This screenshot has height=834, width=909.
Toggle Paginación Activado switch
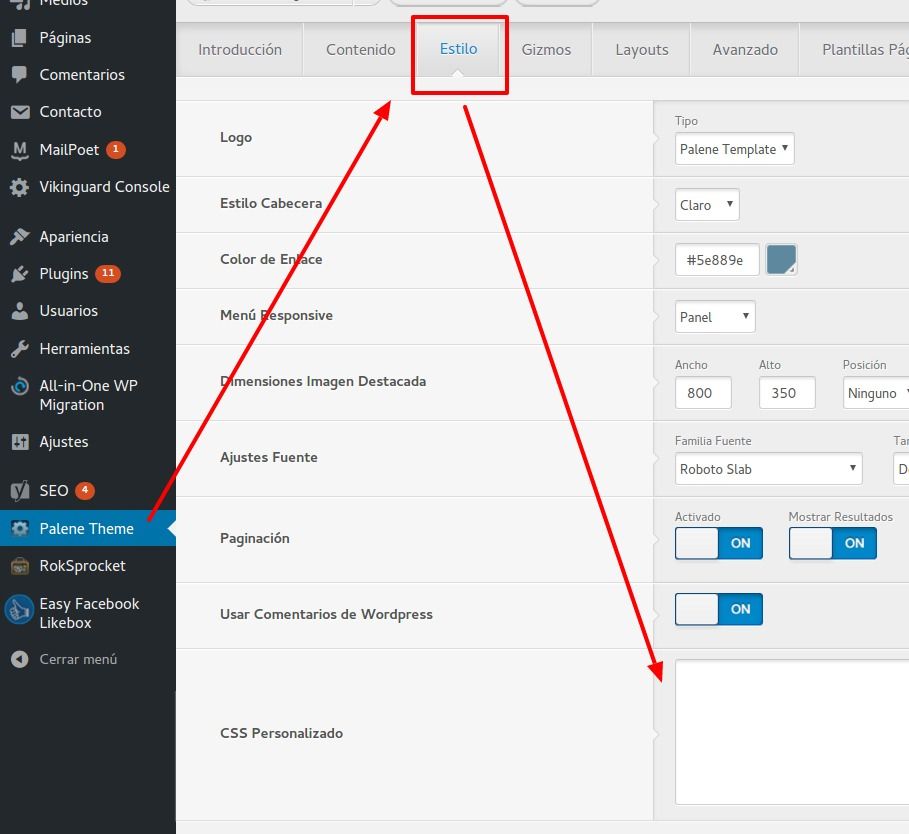coord(718,543)
